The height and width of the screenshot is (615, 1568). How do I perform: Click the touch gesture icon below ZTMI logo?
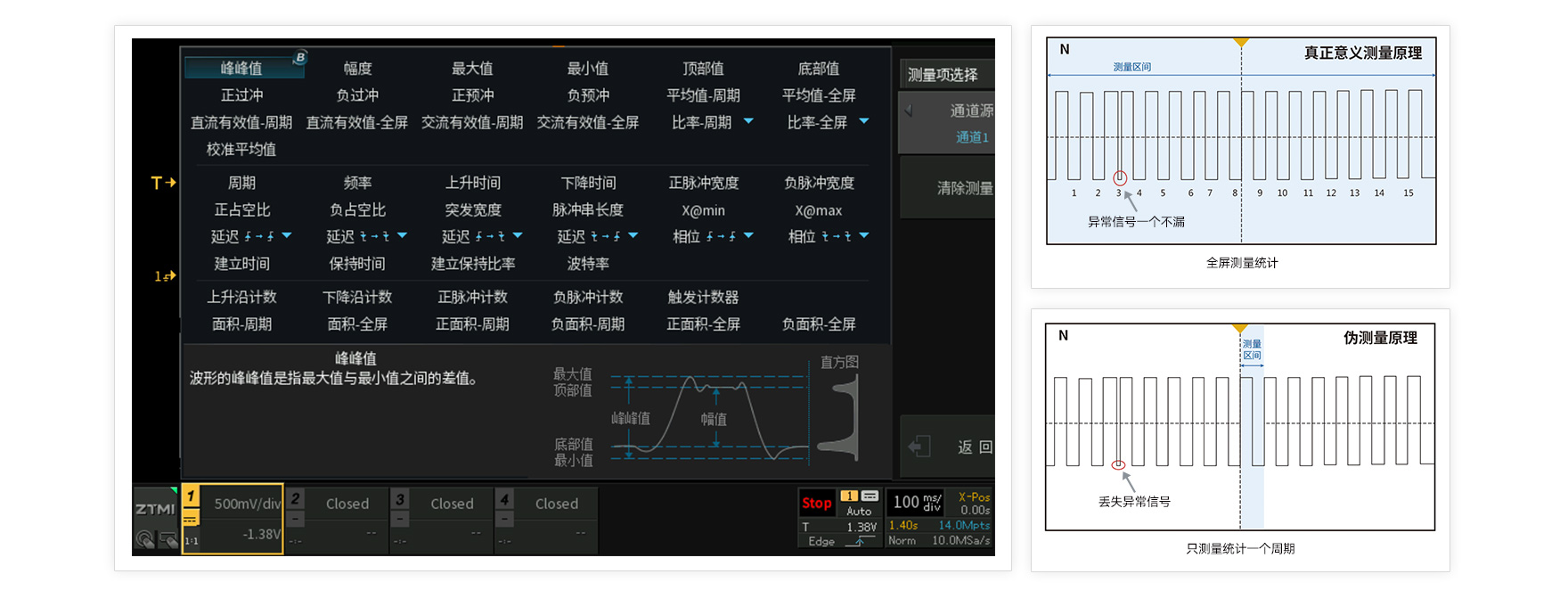click(145, 538)
